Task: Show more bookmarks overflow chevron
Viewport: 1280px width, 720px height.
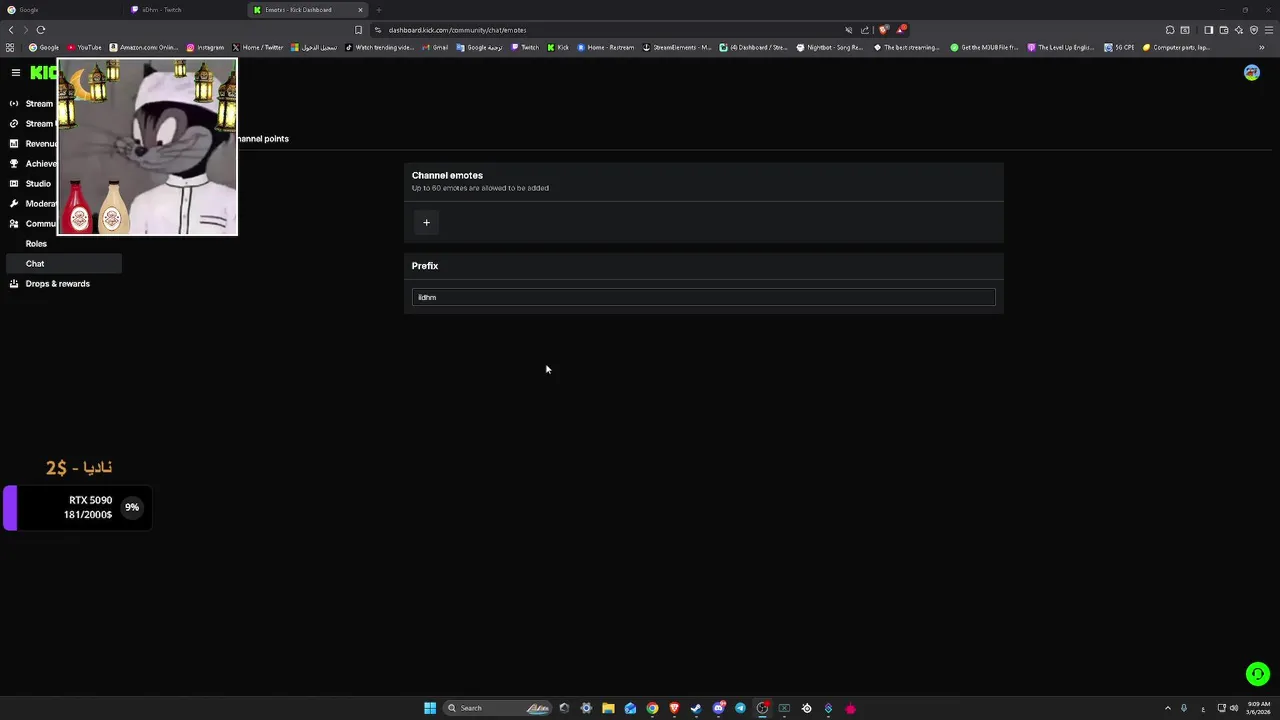Action: coord(1262,47)
